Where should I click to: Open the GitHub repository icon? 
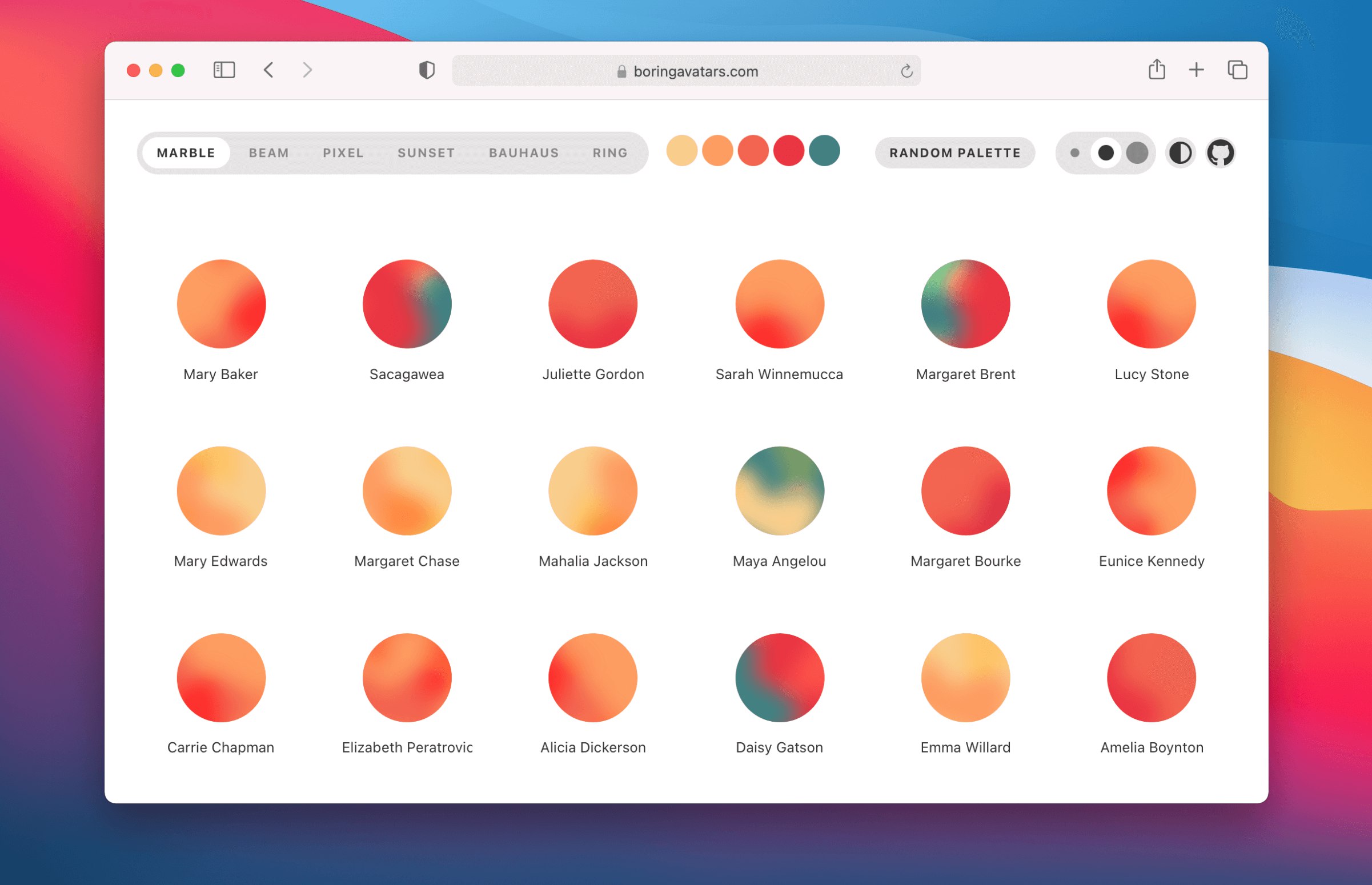[1219, 153]
